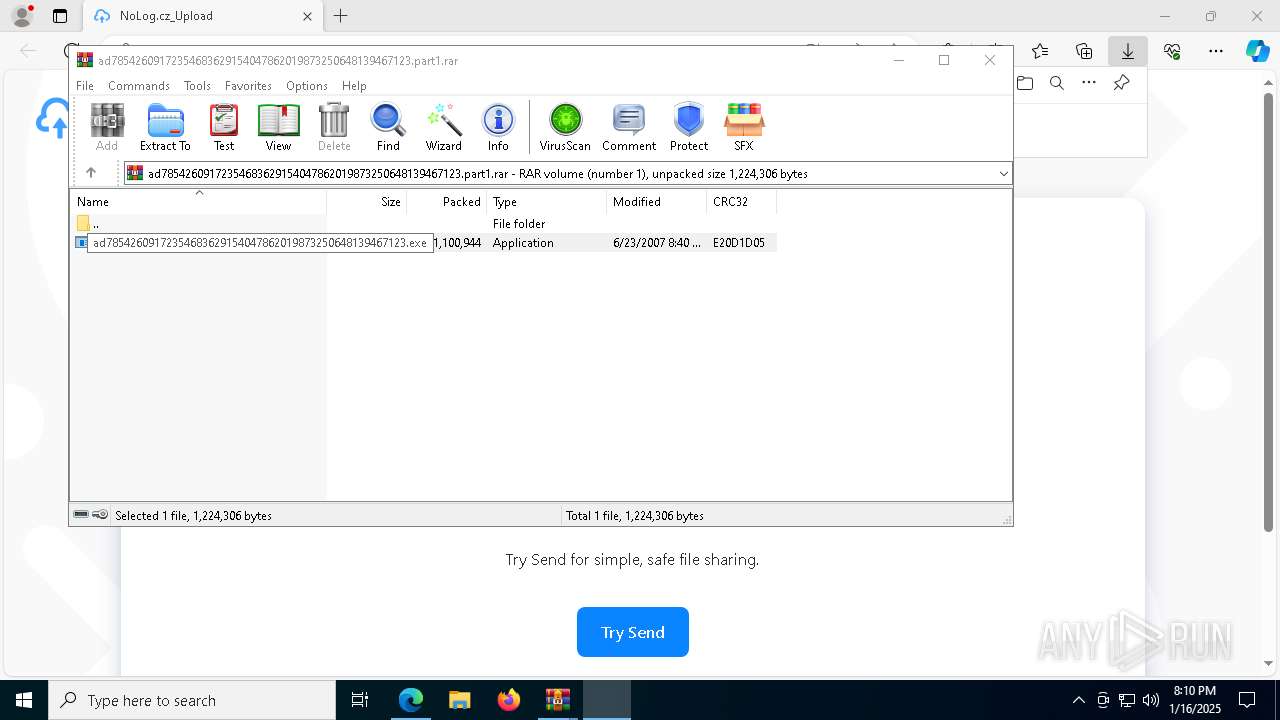The height and width of the screenshot is (720, 1280).
Task: Click the Application type cell
Action: coord(523,243)
